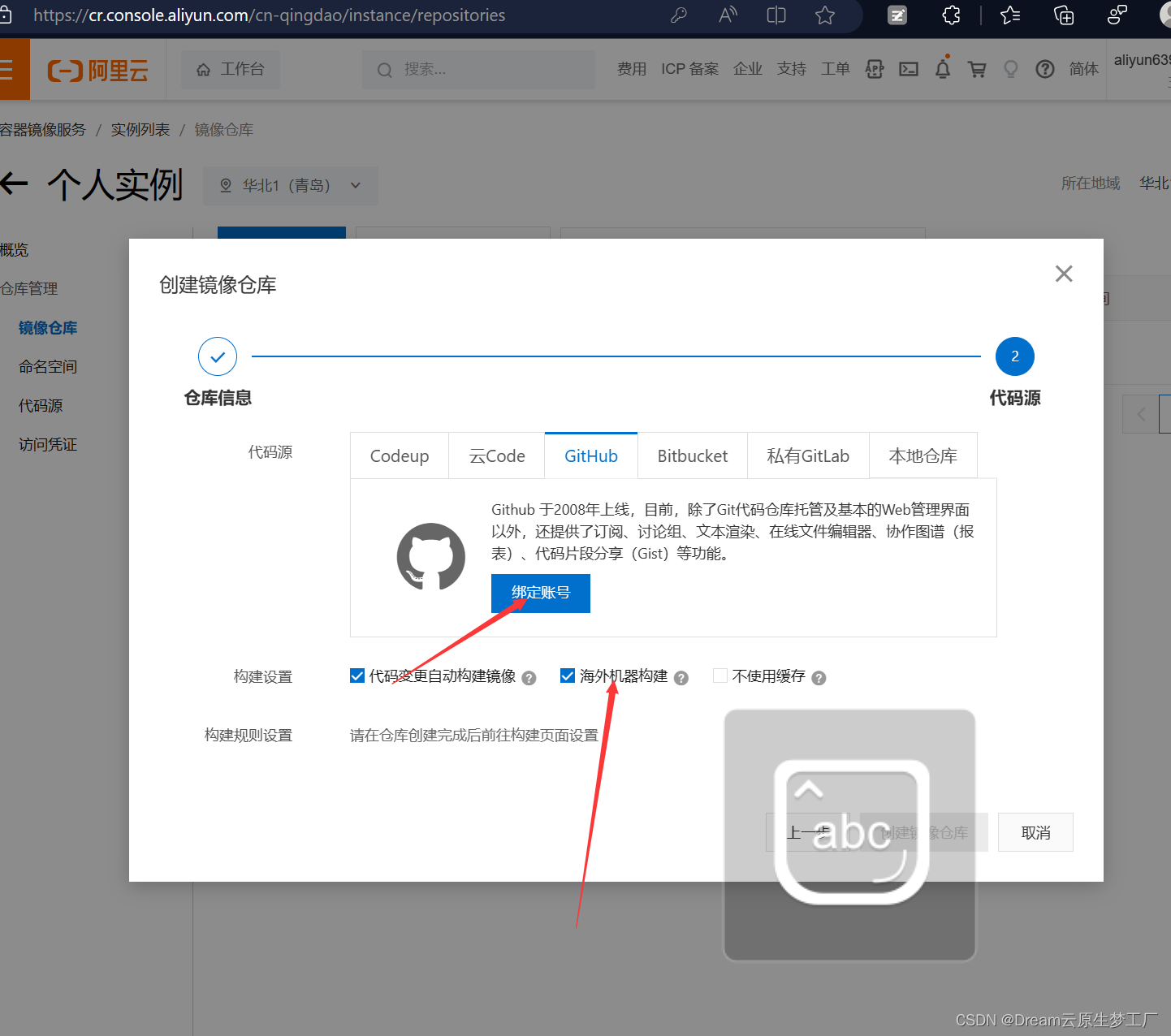Image resolution: width=1171 pixels, height=1036 pixels.
Task: Open ICP 备案 menu
Action: 689,69
